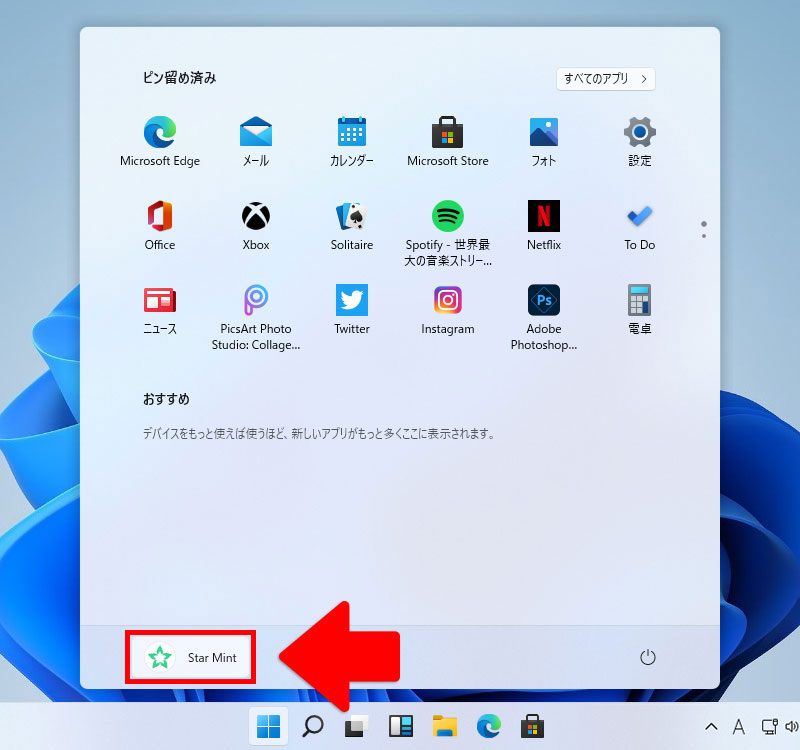Open Microsoft Store on taskbar
The image size is (800, 750).
pyautogui.click(x=532, y=726)
